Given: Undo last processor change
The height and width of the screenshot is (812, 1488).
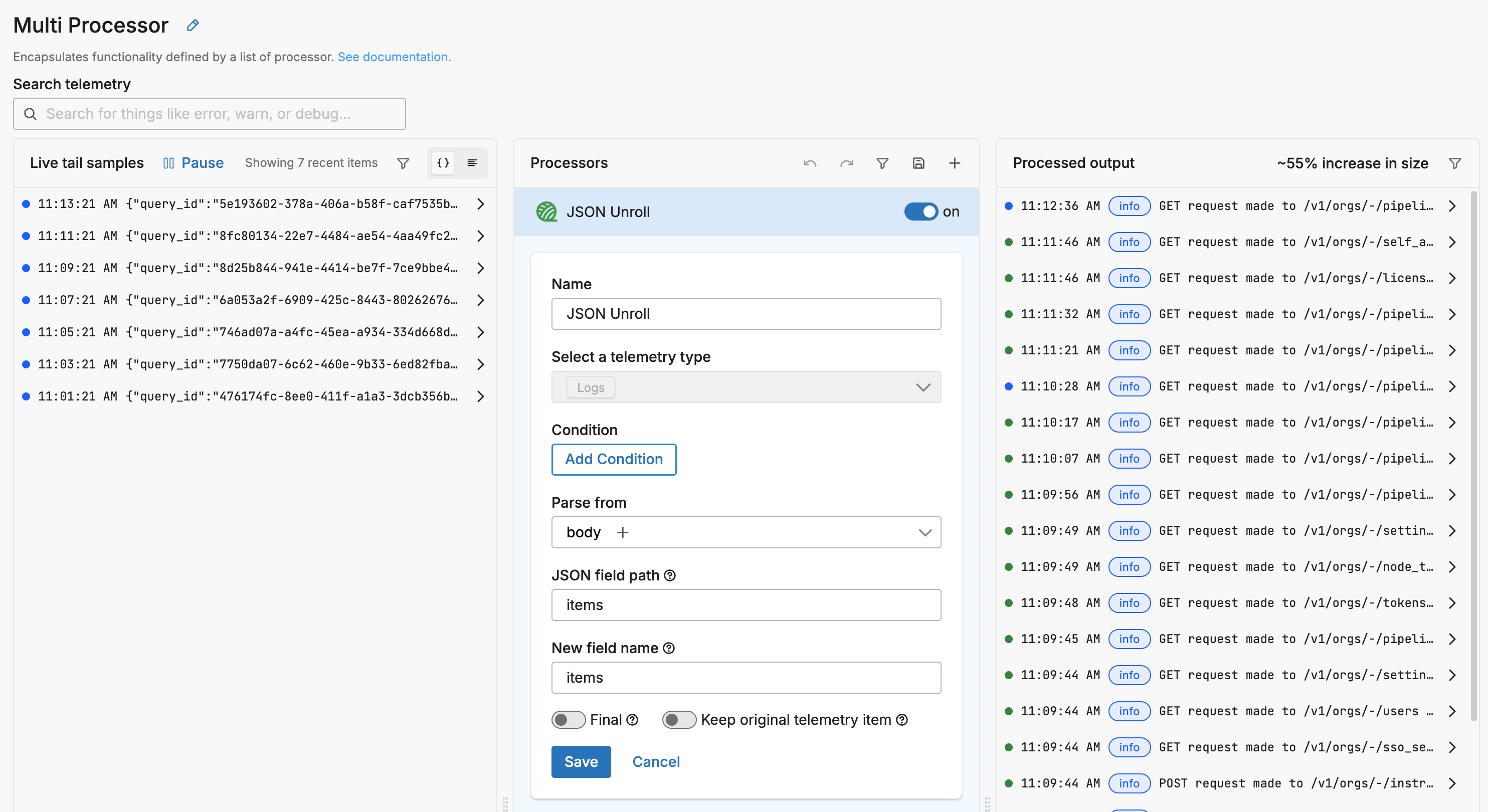Looking at the screenshot, I should coord(809,163).
